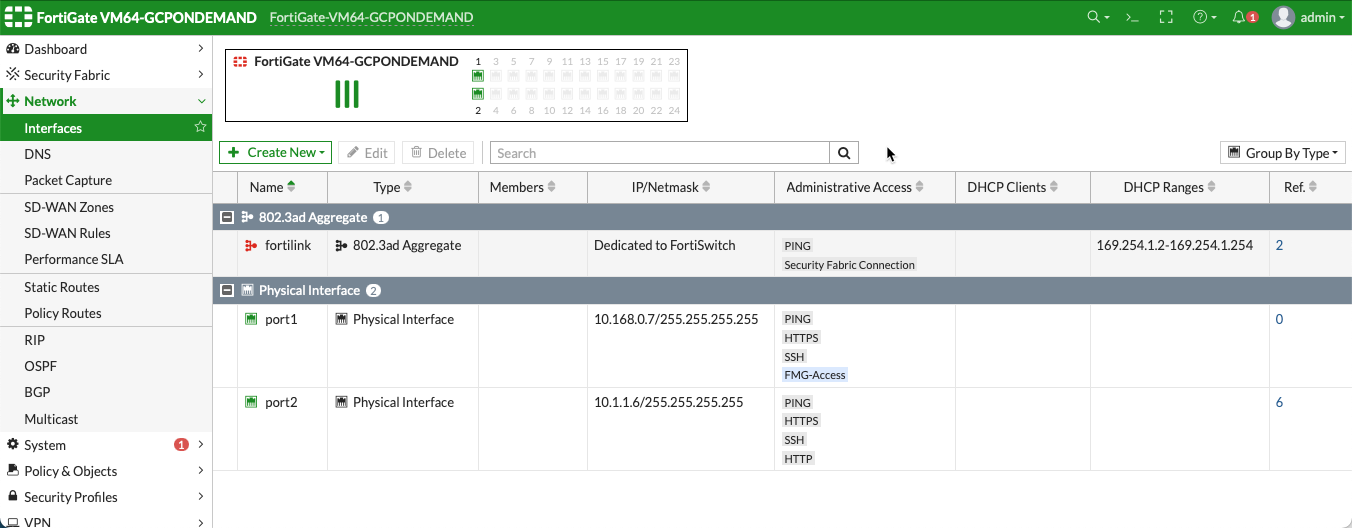The width and height of the screenshot is (1352, 528).
Task: Open the CLI console icon
Action: tap(1132, 17)
